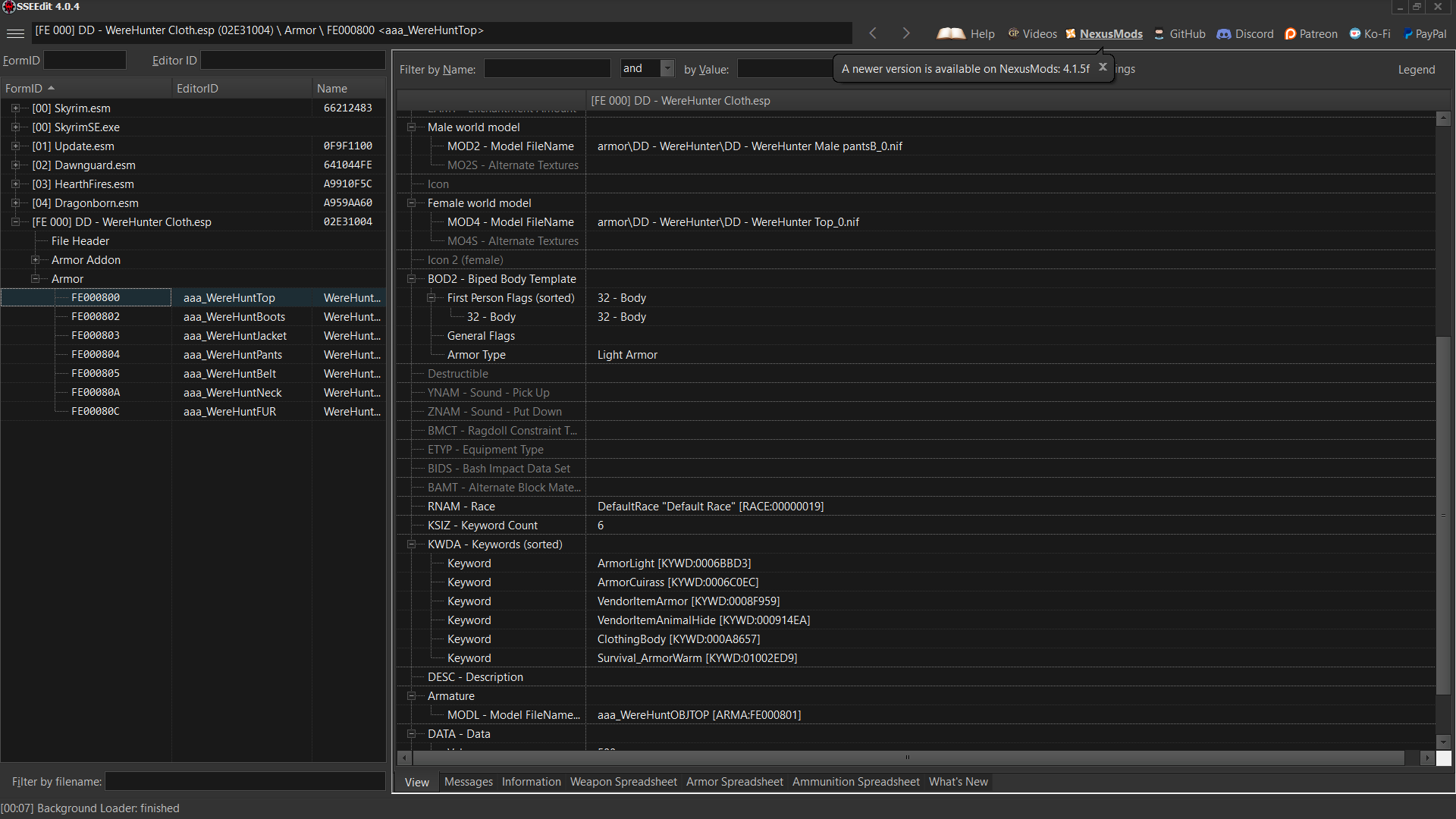Expand [00] Skyrim.esm node
Viewport: 1456px width, 819px height.
15,108
